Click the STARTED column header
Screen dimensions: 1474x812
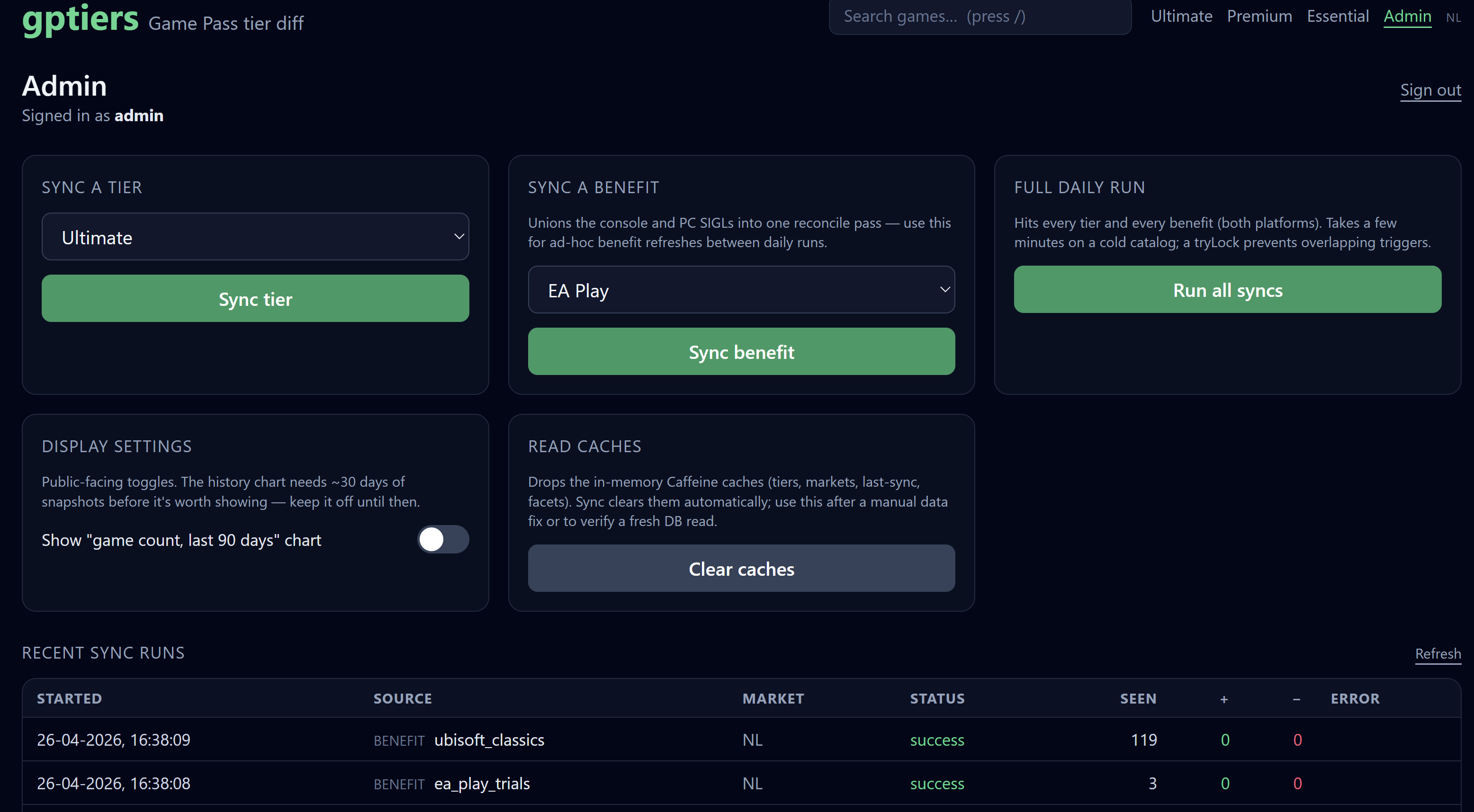[69, 698]
